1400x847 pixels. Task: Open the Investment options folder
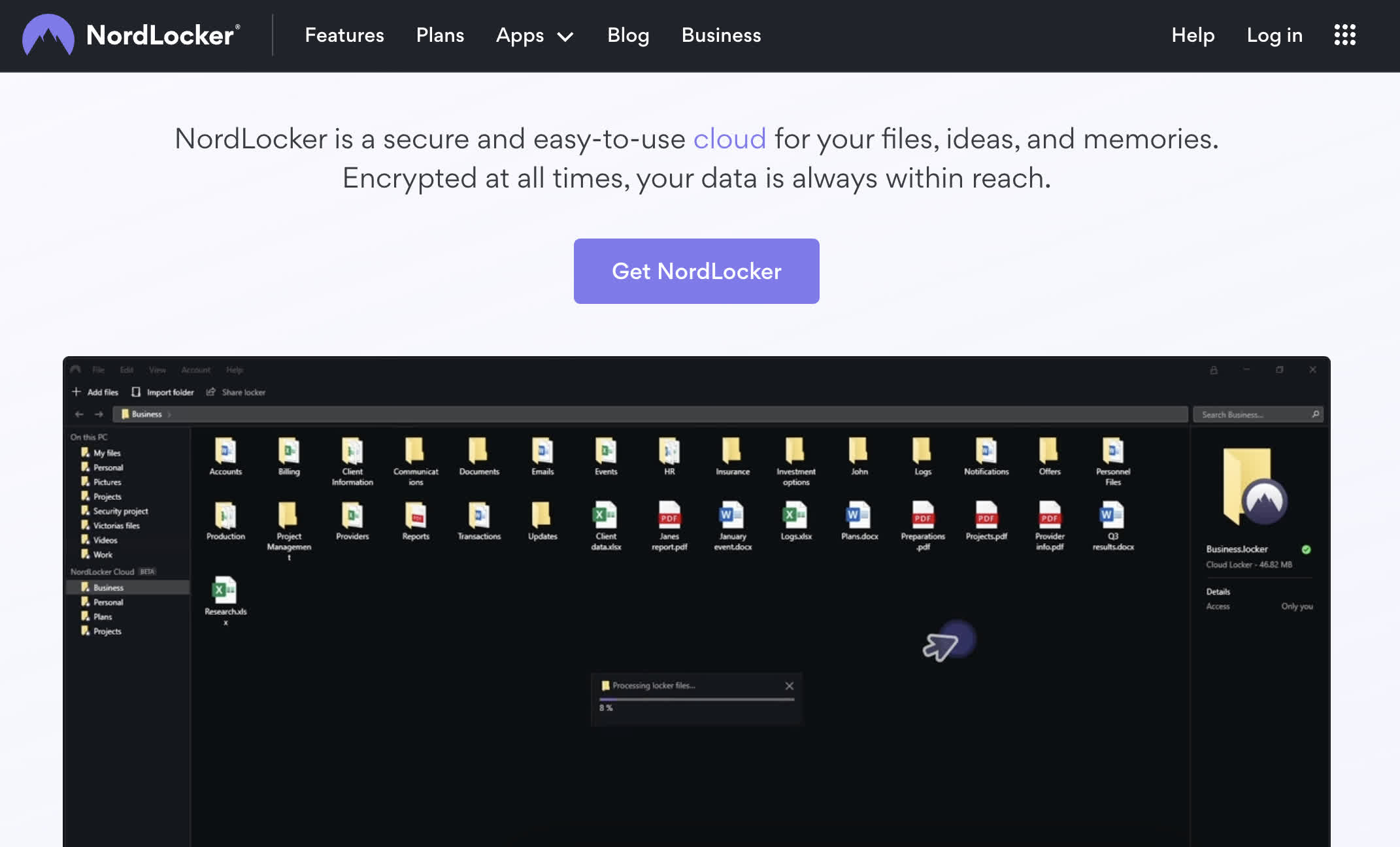(796, 461)
